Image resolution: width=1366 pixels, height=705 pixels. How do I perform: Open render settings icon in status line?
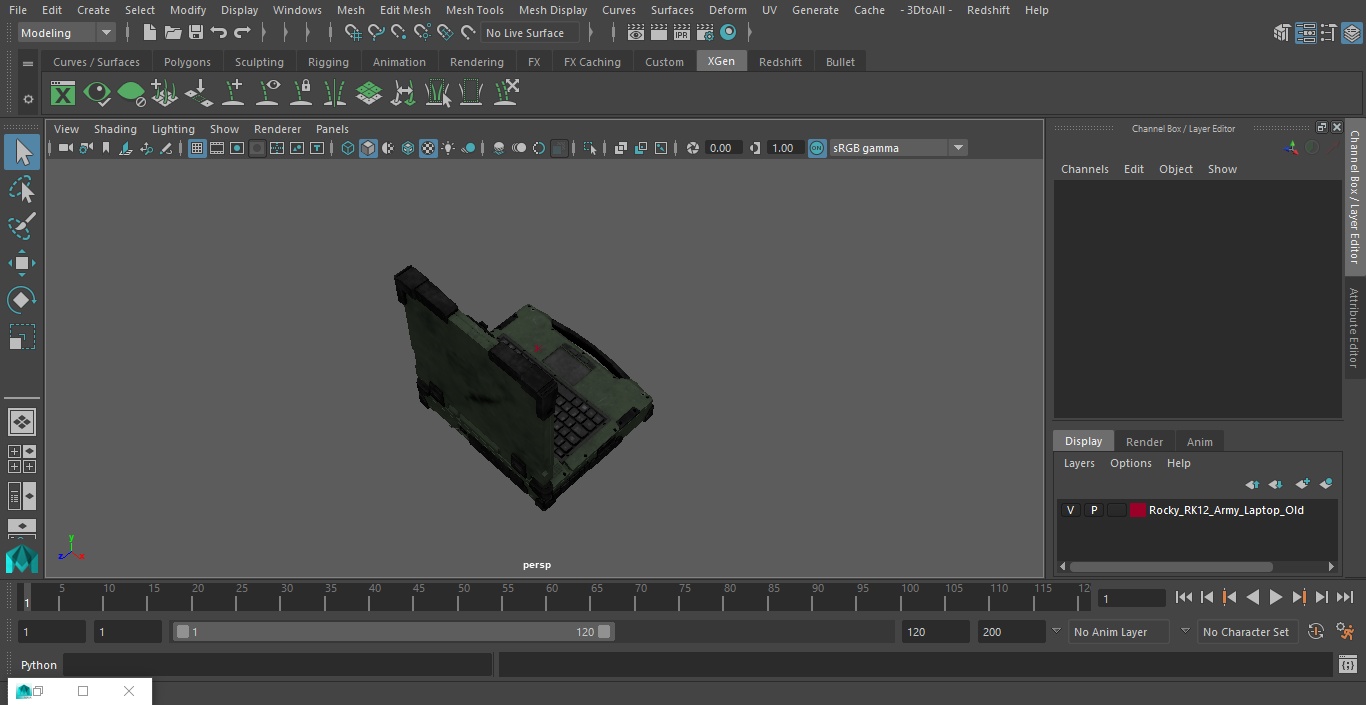point(705,33)
